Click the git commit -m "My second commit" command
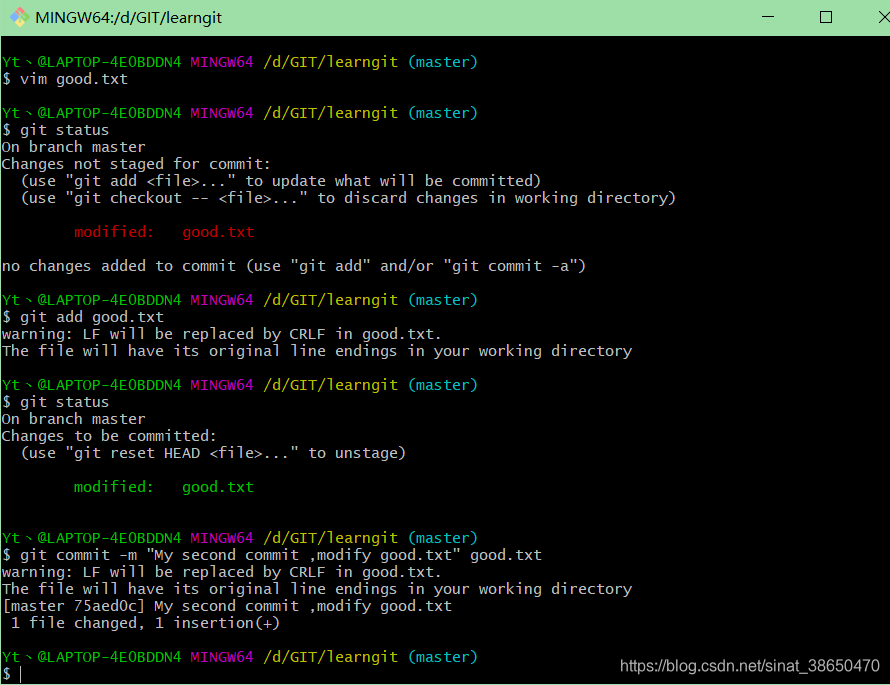The width and height of the screenshot is (890, 685). click(x=272, y=555)
